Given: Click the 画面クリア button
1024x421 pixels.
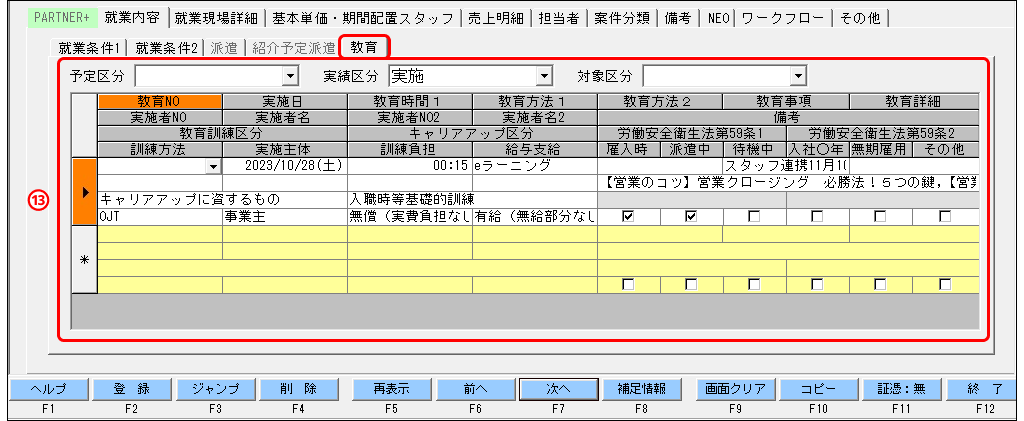Looking at the screenshot, I should (x=735, y=389).
